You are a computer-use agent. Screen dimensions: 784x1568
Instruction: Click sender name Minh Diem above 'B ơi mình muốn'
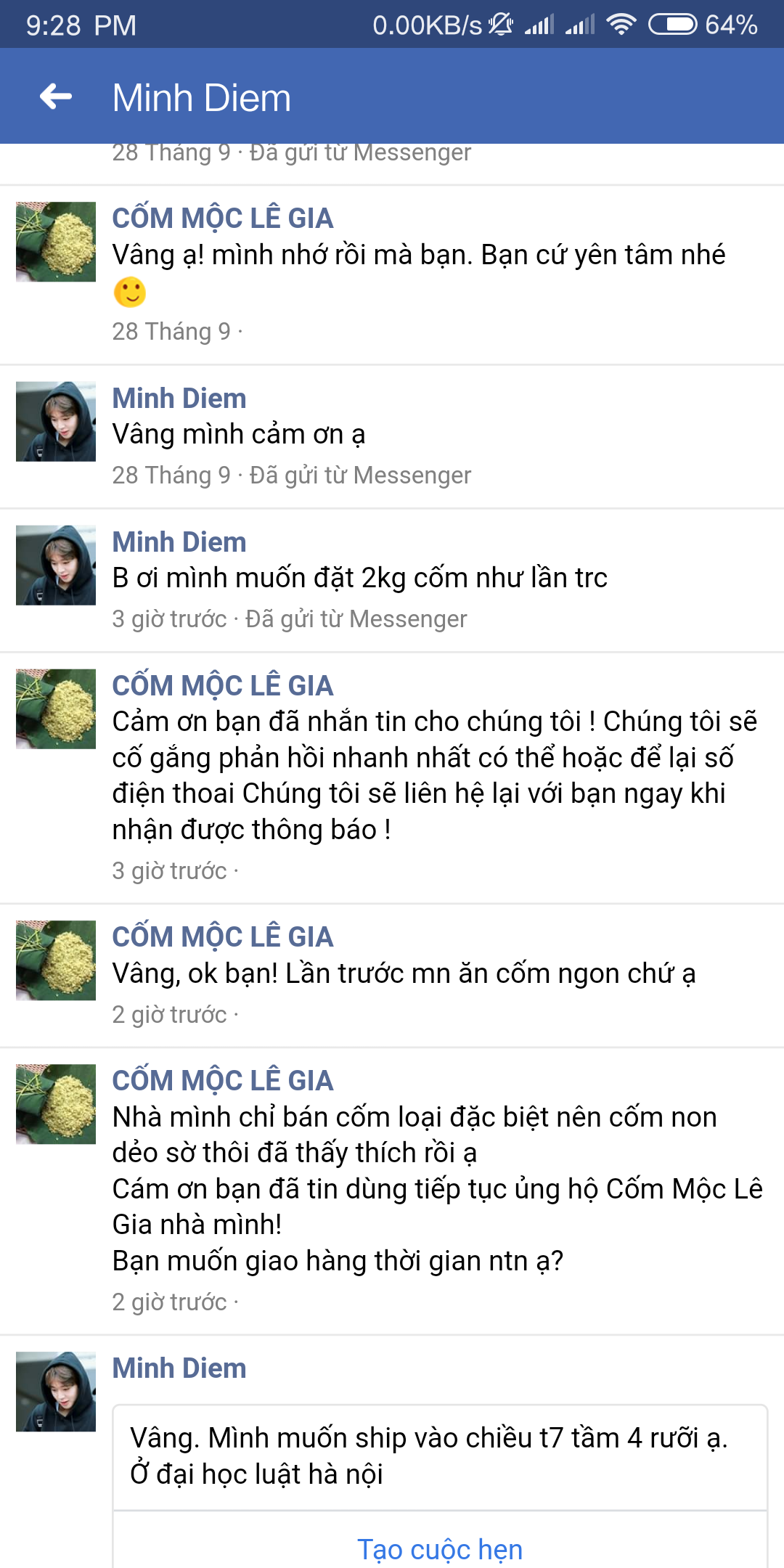[x=179, y=542]
